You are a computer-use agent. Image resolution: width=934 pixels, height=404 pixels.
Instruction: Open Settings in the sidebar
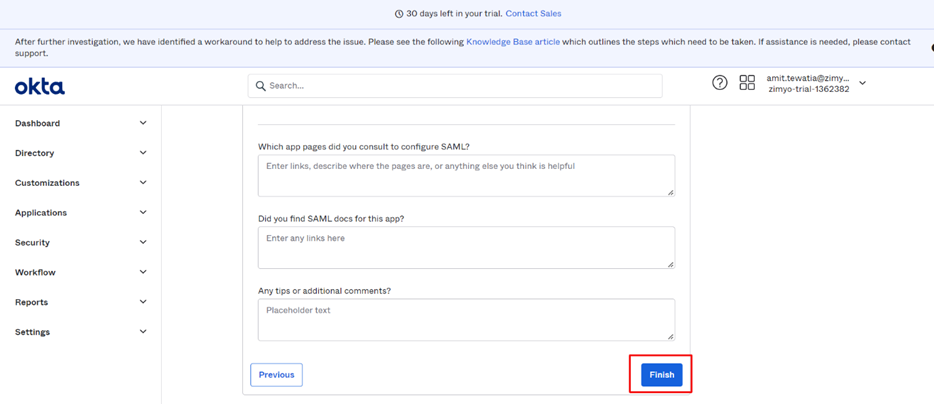[33, 332]
